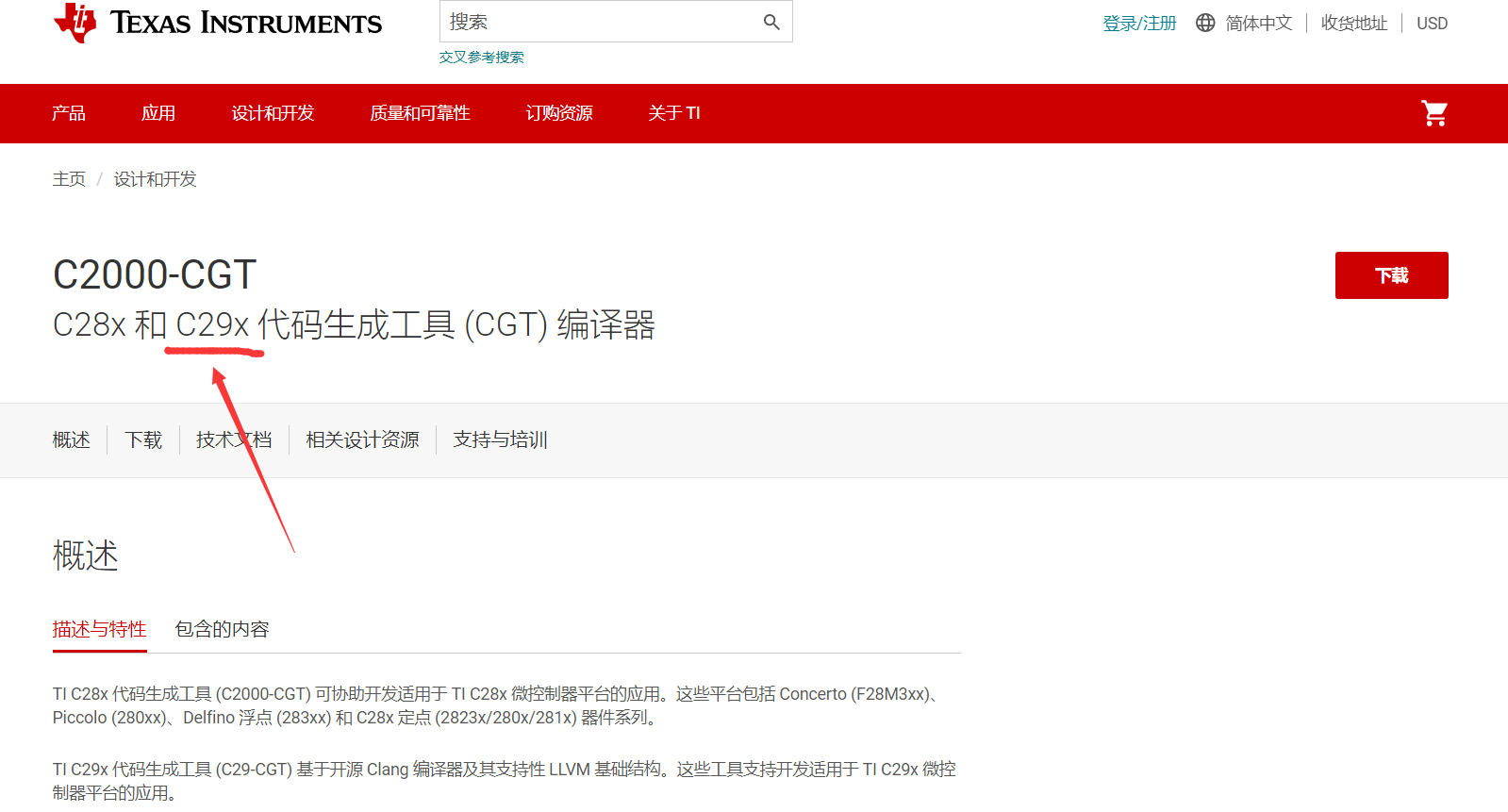Open the 设计和开发 navigation menu
The image size is (1508, 812).
(x=273, y=113)
